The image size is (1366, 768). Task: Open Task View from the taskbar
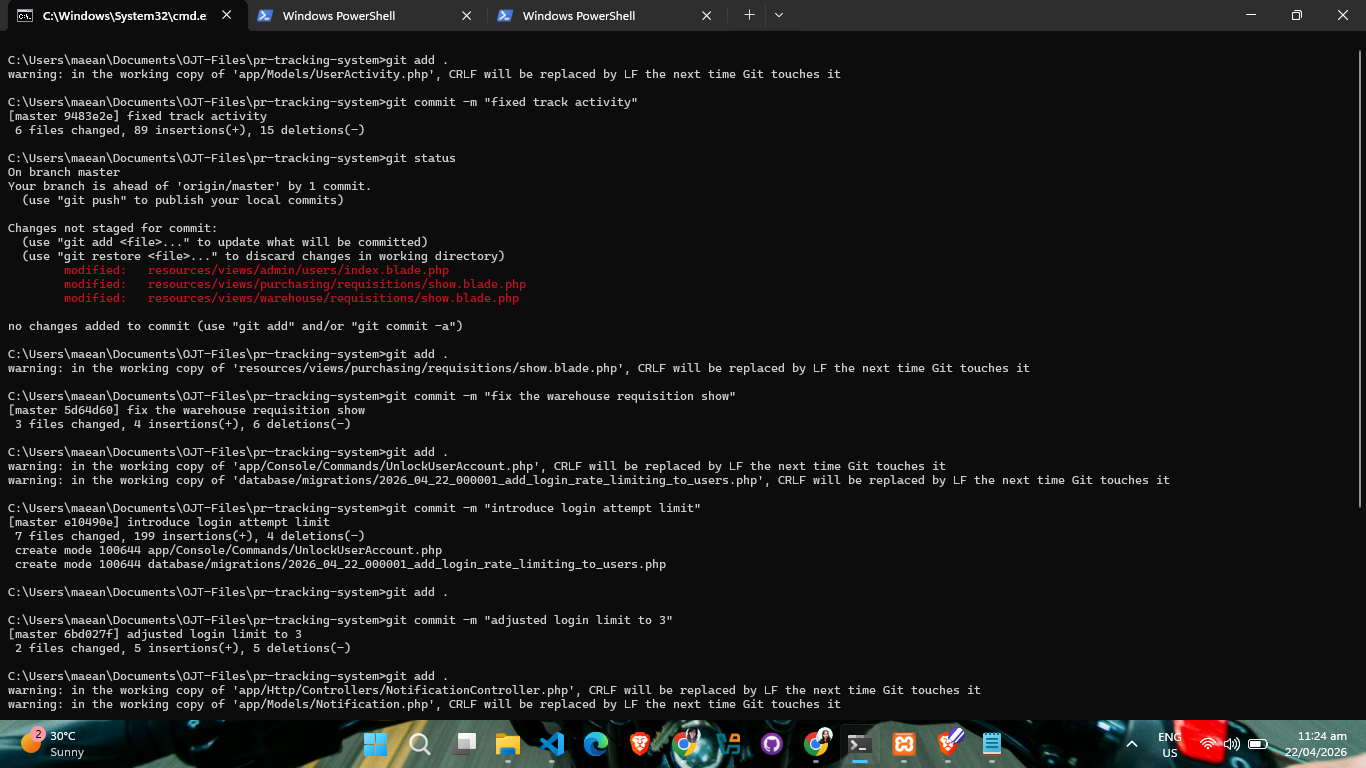465,744
